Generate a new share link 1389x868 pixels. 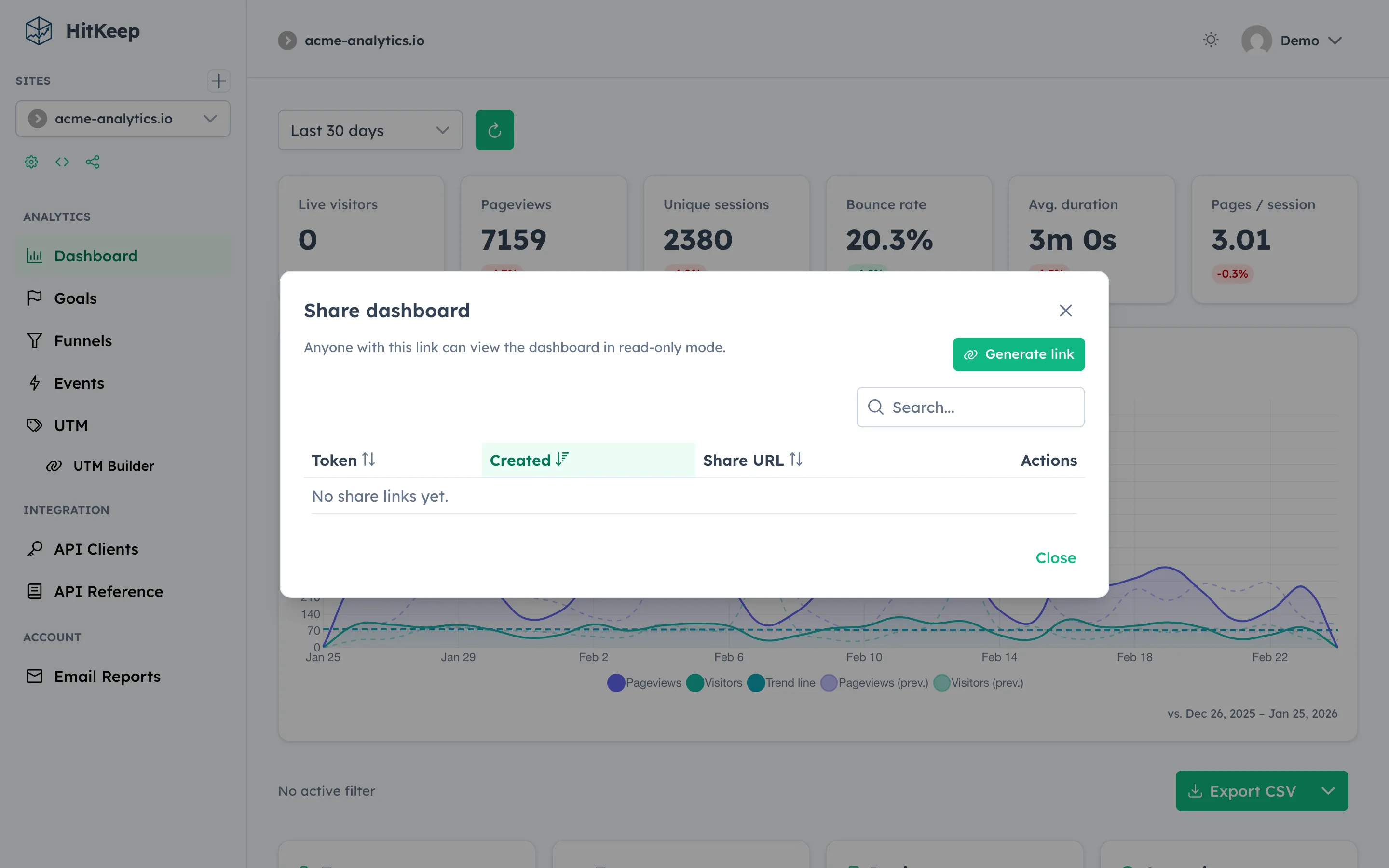click(x=1018, y=354)
